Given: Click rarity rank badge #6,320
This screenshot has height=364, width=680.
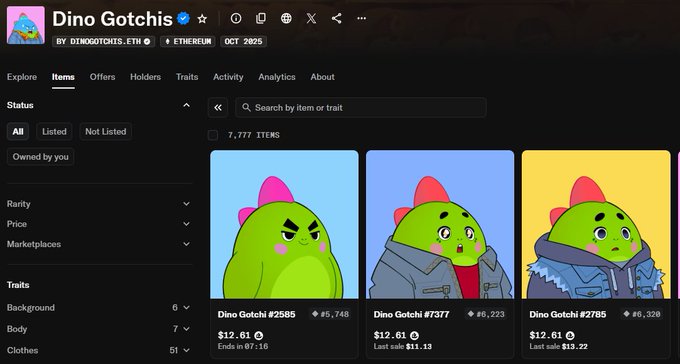Looking at the screenshot, I should [642, 314].
